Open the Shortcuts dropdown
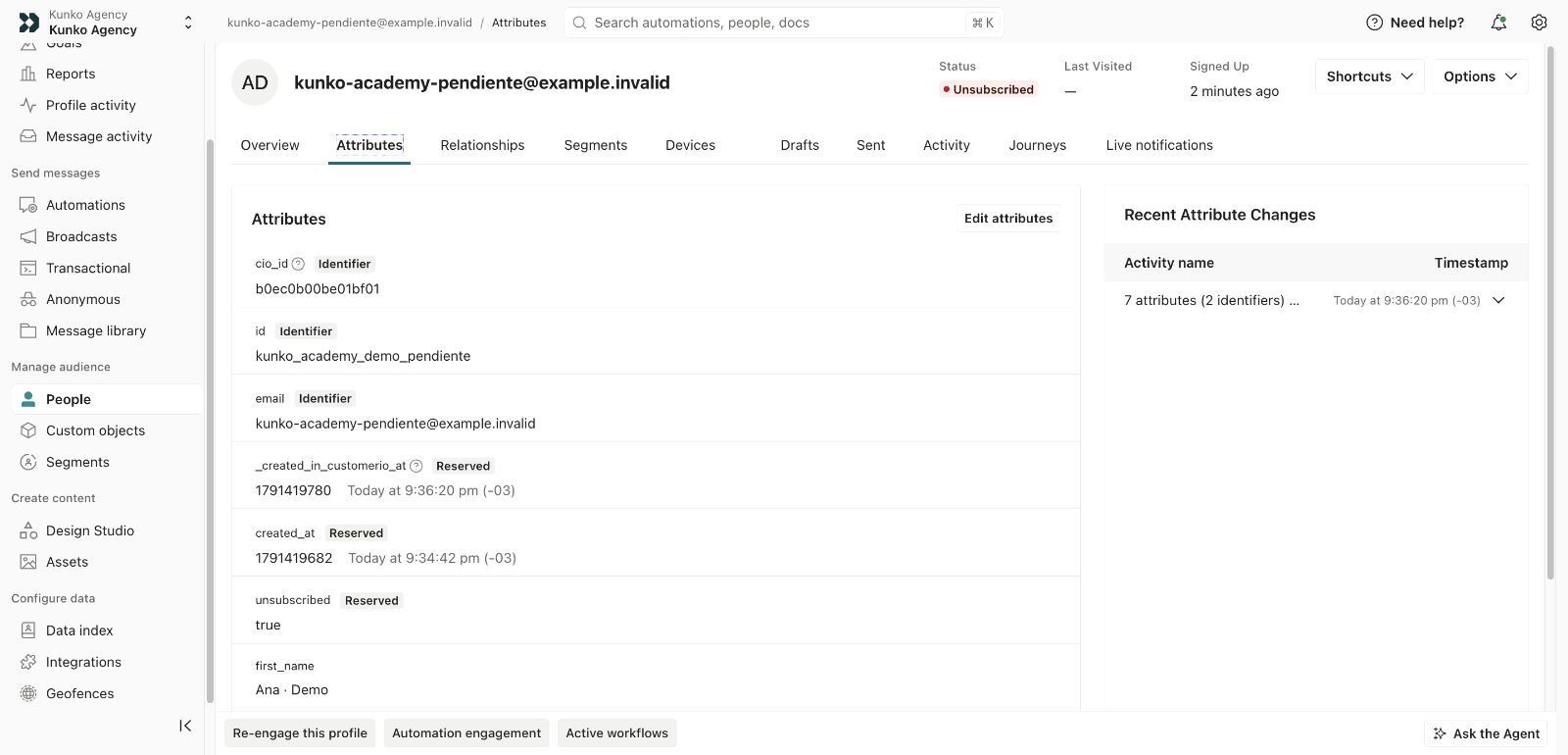Screen dimensions: 1568x755 (x=1370, y=76)
